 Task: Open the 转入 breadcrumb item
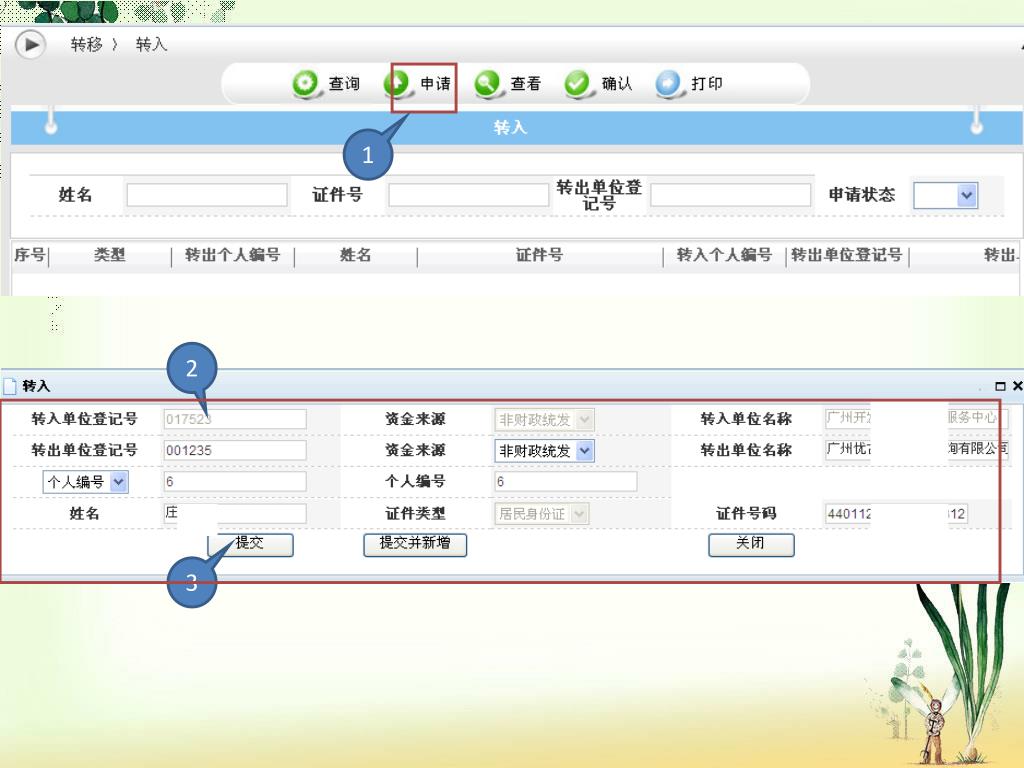[152, 44]
